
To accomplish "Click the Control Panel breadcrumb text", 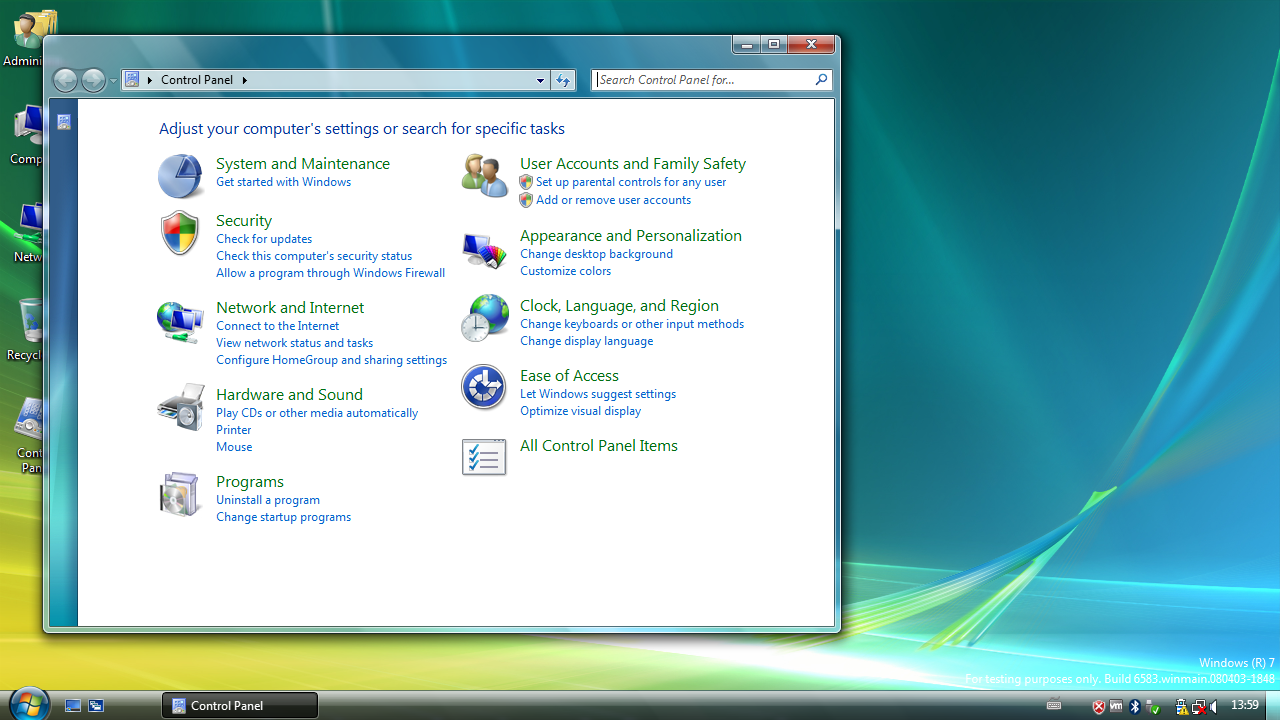I will 197,80.
